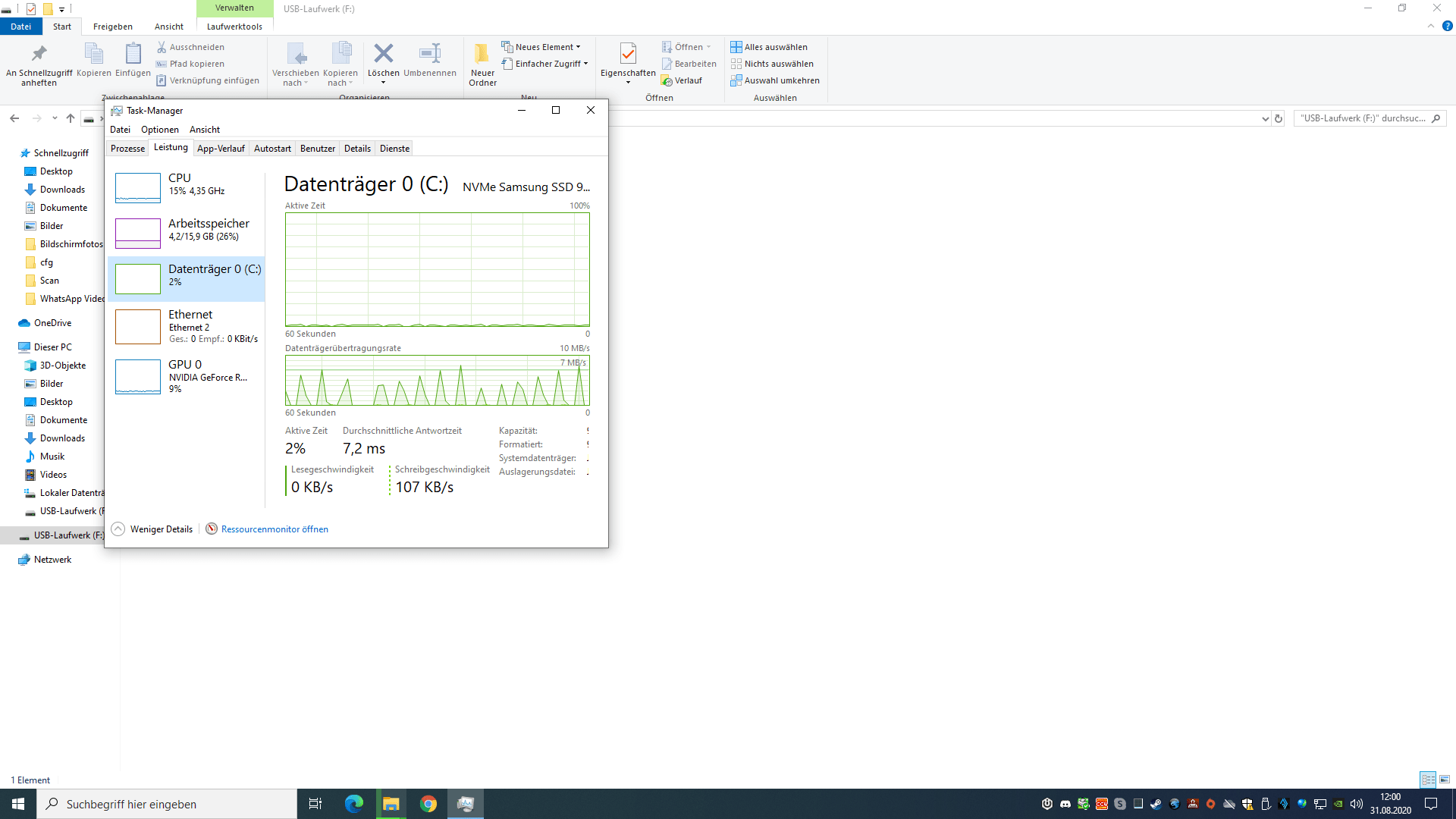
Task: Switch to details view in status bar
Action: click(x=1428, y=780)
